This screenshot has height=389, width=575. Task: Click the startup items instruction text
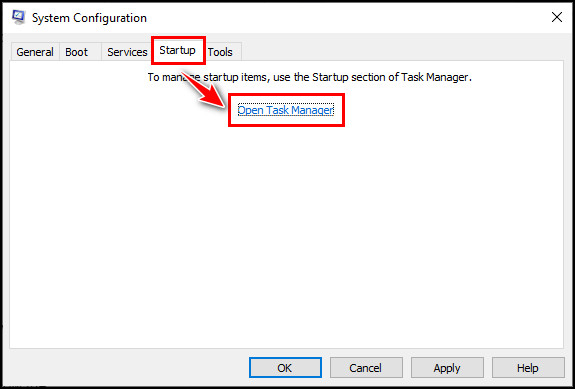coord(310,77)
